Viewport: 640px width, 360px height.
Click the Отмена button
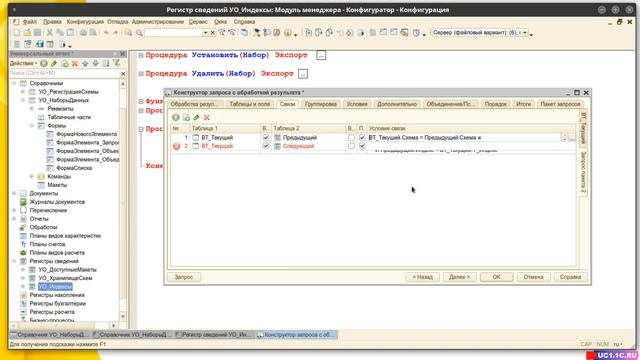[533, 277]
